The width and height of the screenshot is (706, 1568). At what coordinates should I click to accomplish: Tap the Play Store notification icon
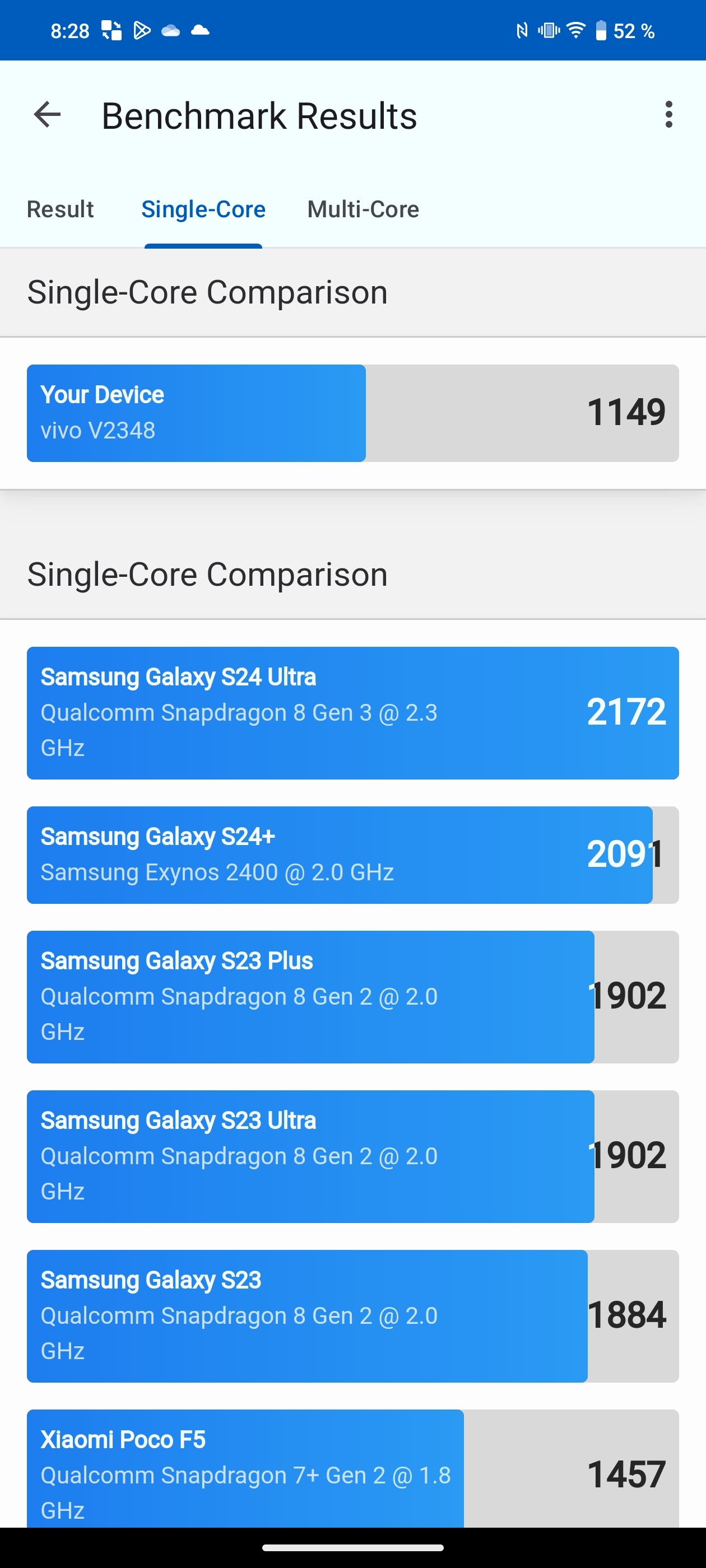coord(142,30)
